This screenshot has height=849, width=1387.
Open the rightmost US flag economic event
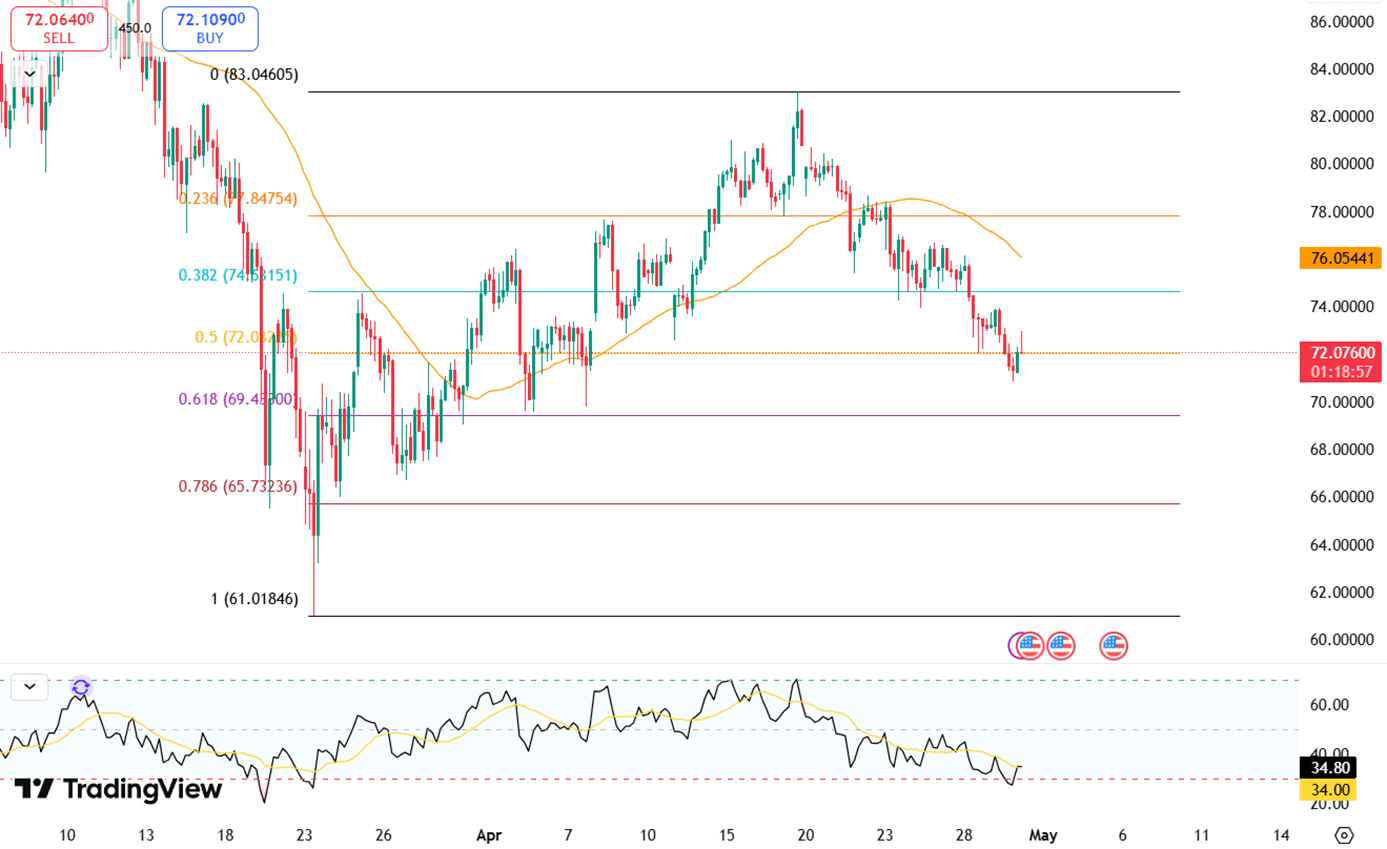click(x=1114, y=646)
